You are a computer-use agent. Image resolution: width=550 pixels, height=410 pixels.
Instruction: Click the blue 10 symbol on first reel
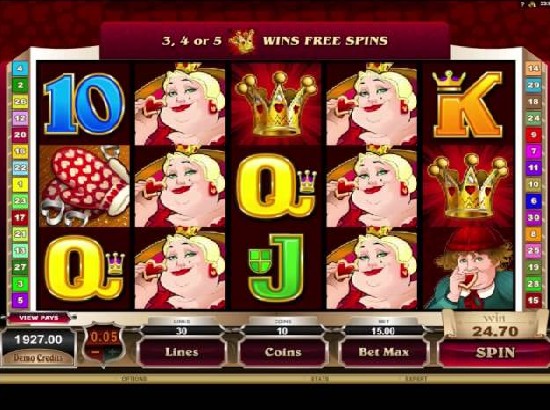84,103
